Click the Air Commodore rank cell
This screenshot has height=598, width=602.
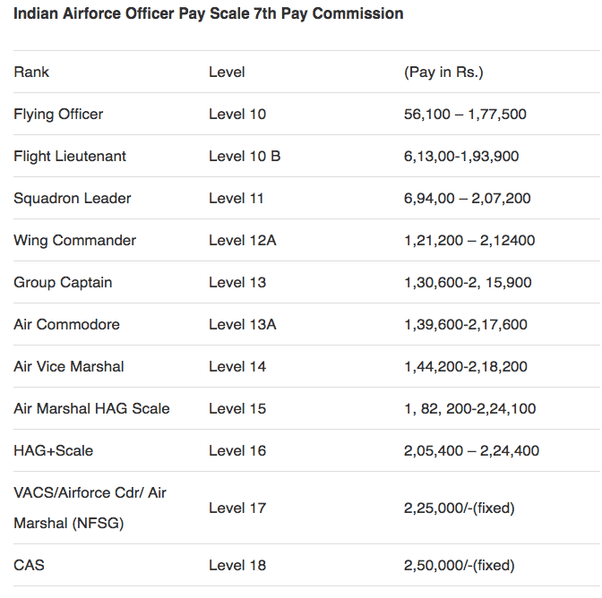[x=66, y=324]
